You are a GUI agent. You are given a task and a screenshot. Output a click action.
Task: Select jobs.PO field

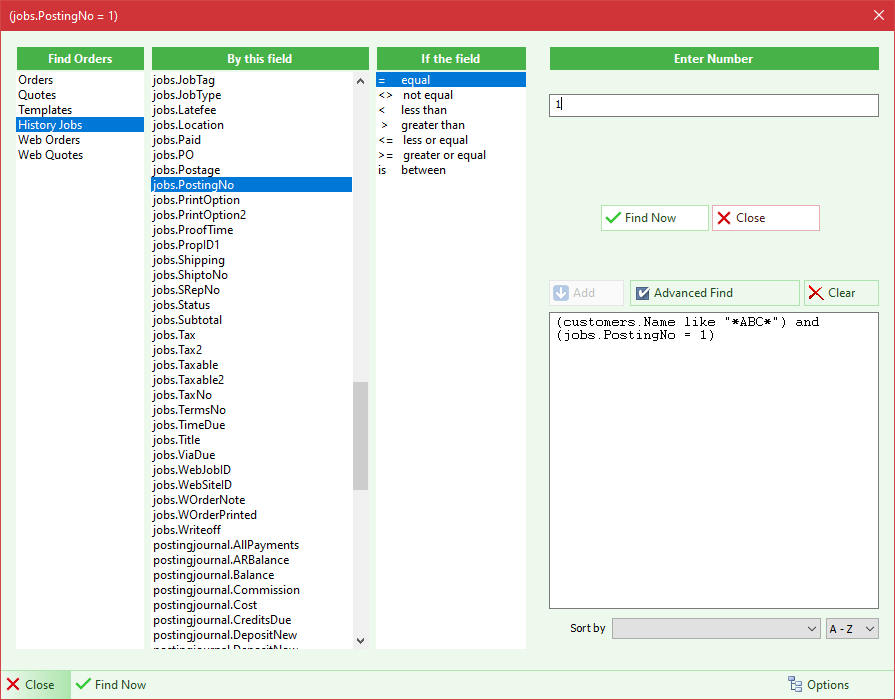252,155
